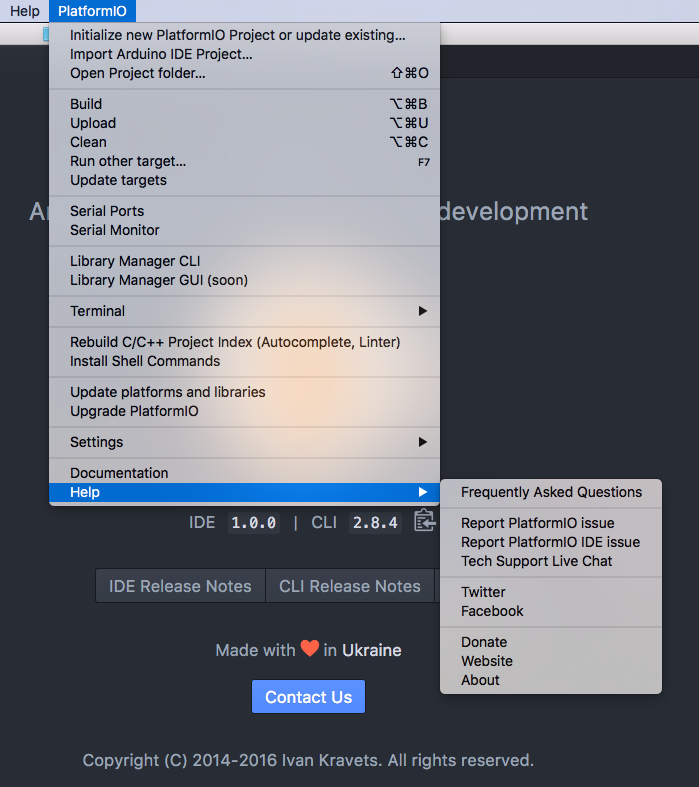The height and width of the screenshot is (787, 699).
Task: Open Tech Support Live Chat
Action: tap(551, 561)
